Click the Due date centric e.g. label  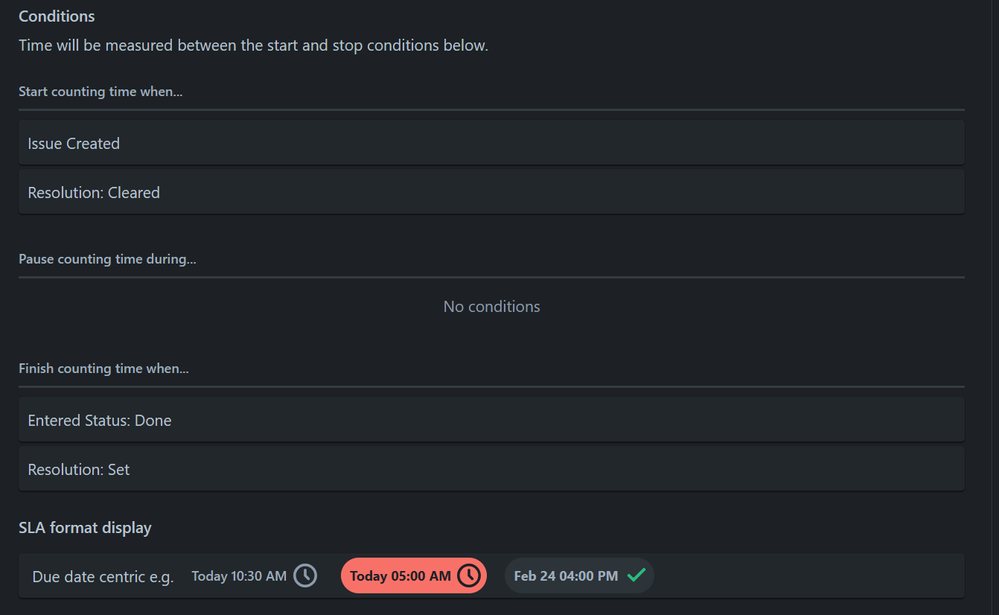tap(103, 577)
